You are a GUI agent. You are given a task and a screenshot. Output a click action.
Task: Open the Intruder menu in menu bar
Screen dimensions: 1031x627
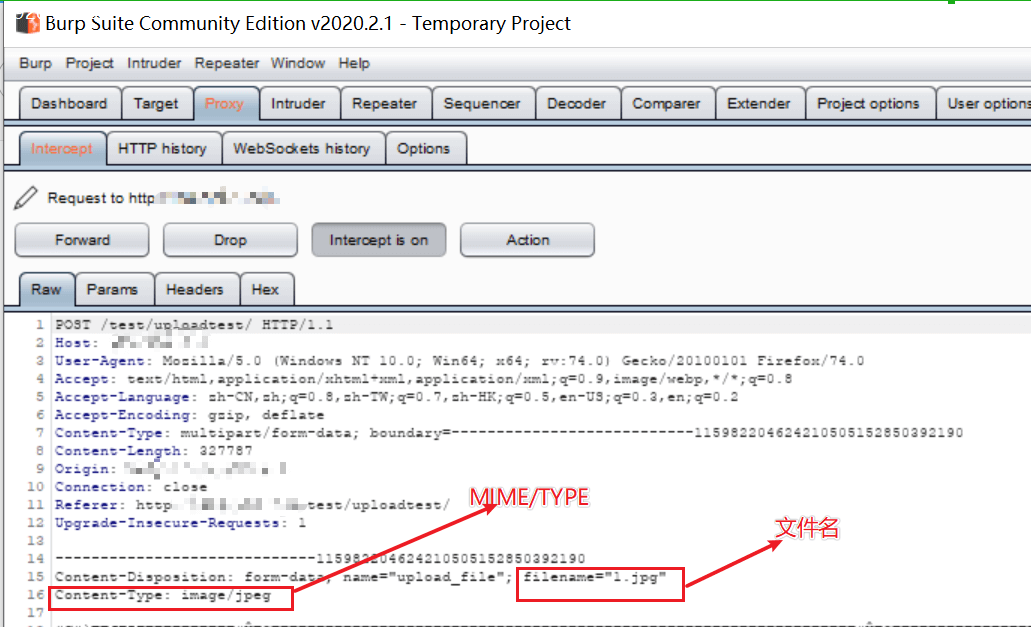(154, 63)
